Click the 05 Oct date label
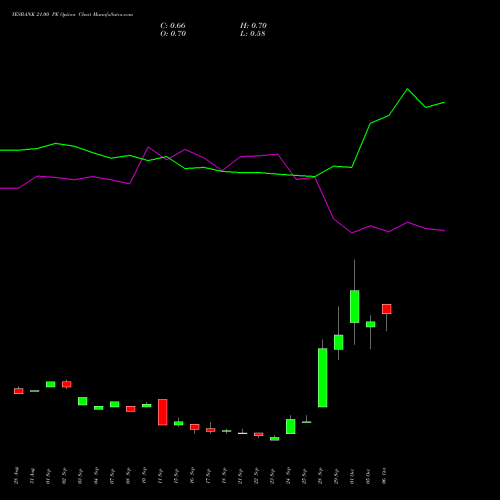The height and width of the screenshot is (500, 500). coord(368,476)
